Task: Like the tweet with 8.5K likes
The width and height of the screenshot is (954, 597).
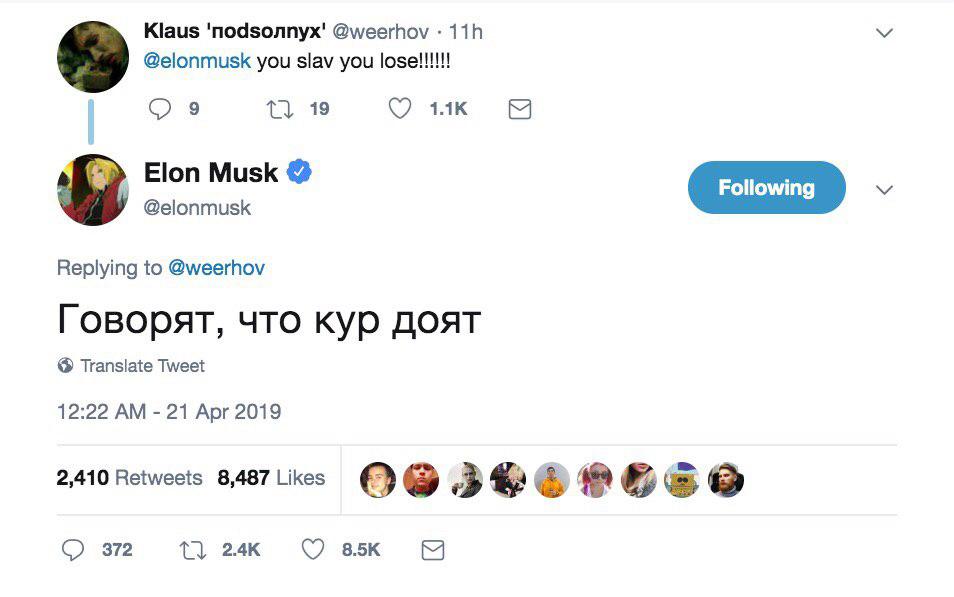Action: tap(313, 549)
